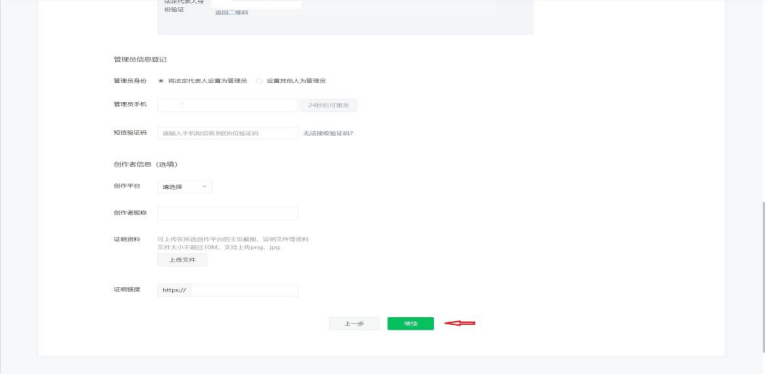
Task: Click the proof link field after https://
Action: pos(244,290)
